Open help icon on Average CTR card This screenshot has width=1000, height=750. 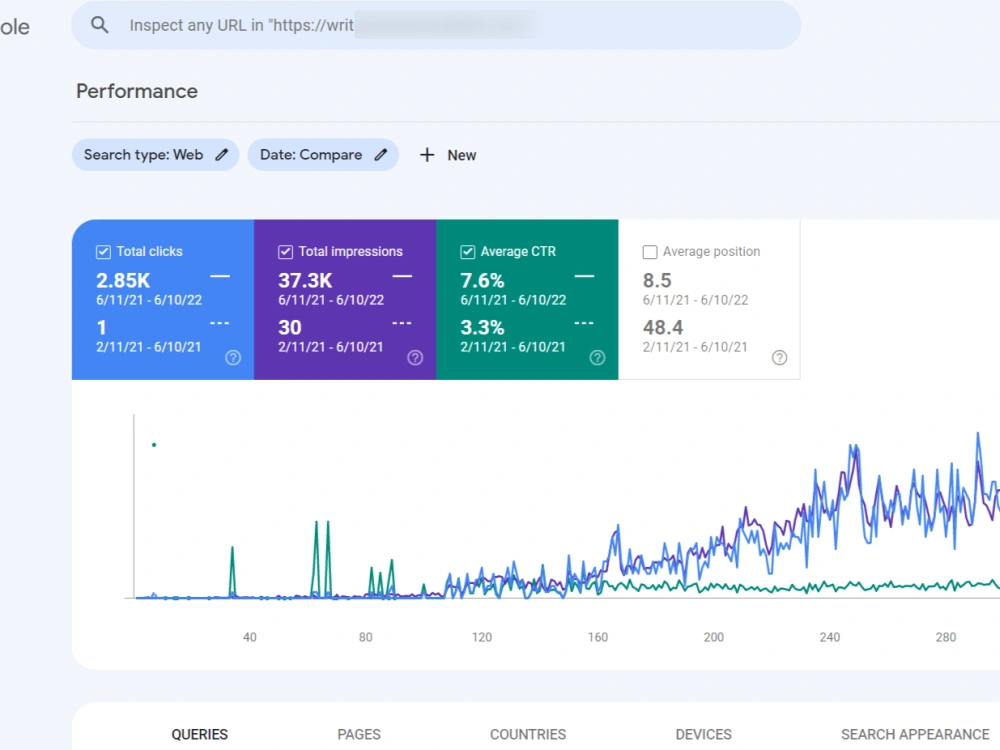[598, 358]
